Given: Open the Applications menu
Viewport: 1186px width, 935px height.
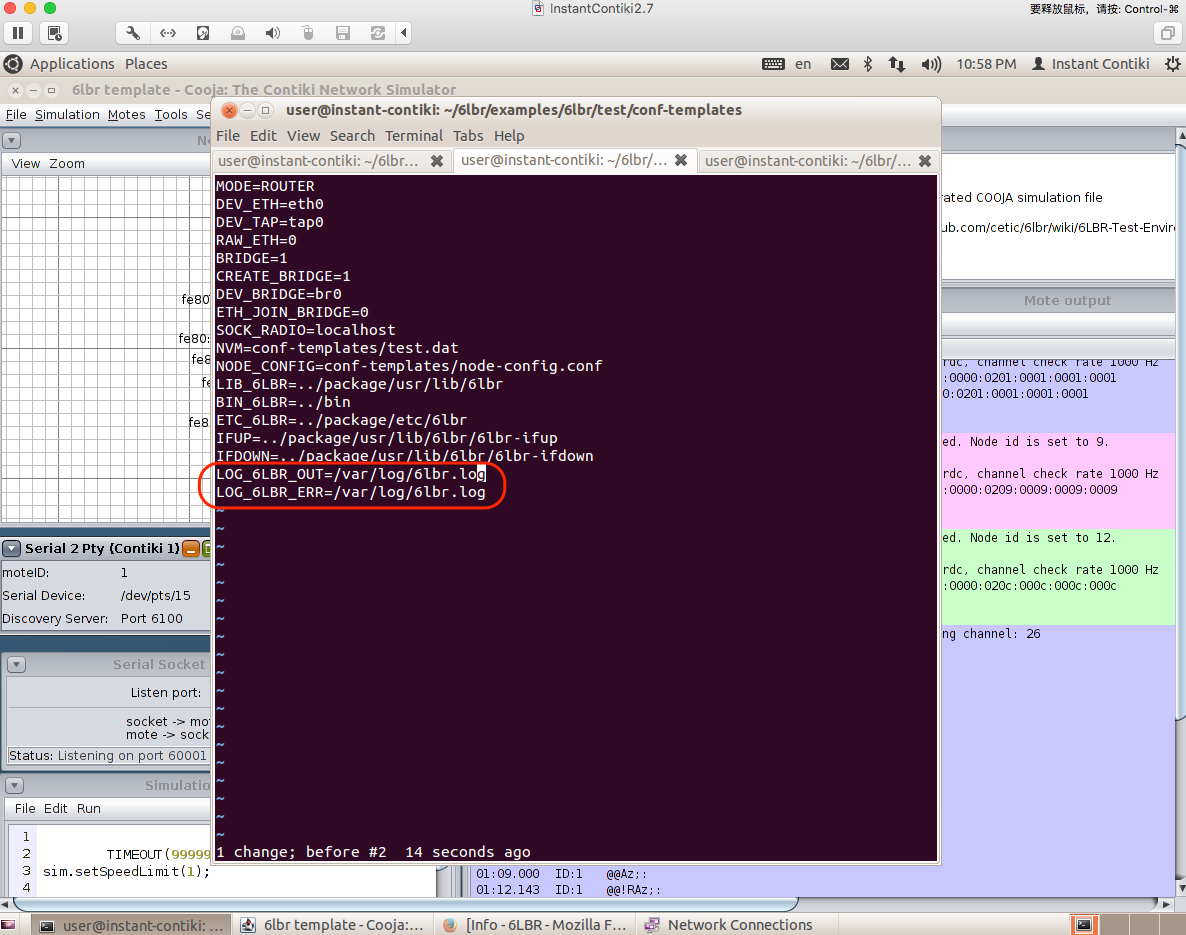Looking at the screenshot, I should pos(72,64).
